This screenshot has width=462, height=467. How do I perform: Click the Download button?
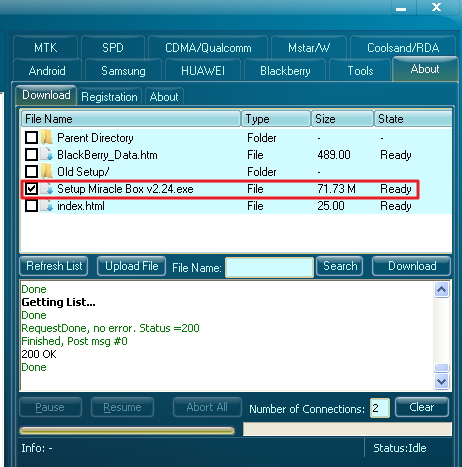412,266
